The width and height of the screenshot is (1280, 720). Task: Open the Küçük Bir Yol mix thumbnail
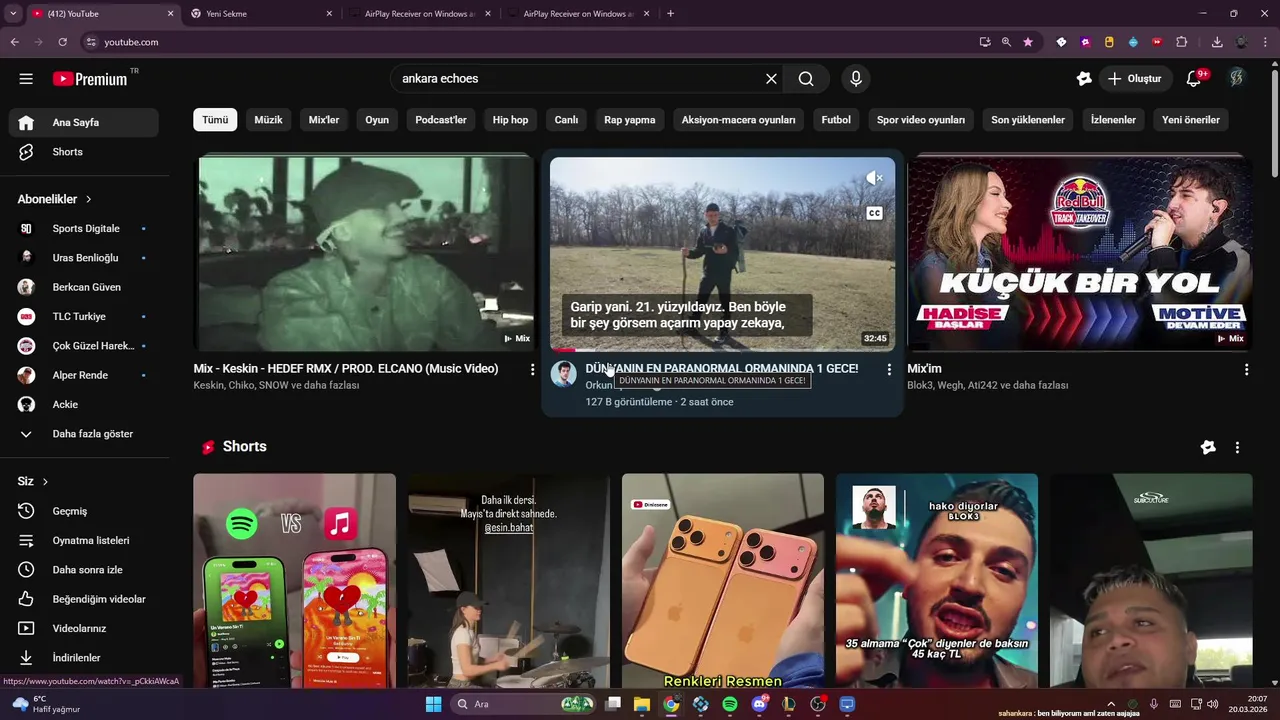point(1079,253)
